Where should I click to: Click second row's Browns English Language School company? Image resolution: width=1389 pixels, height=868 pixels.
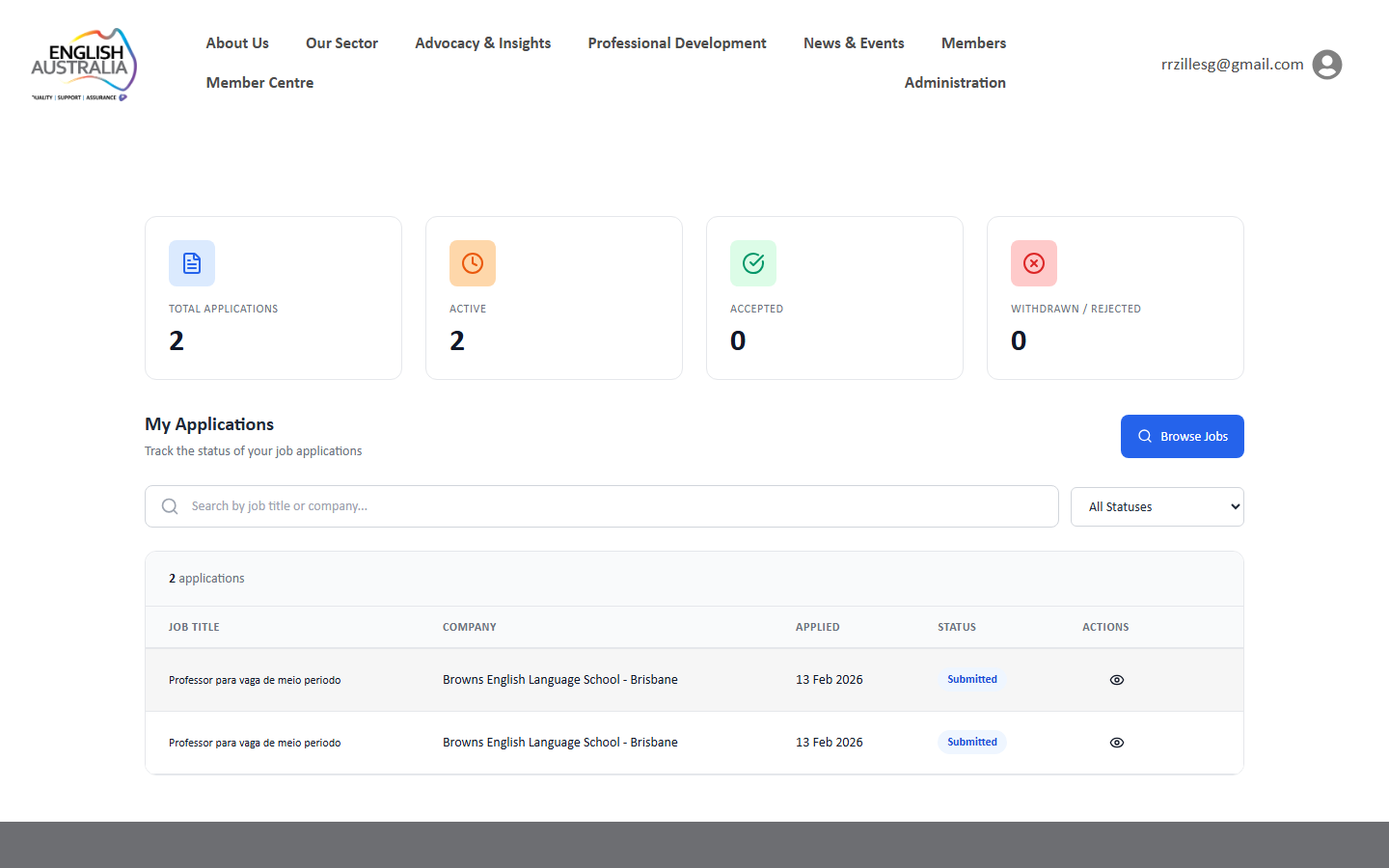click(x=560, y=743)
